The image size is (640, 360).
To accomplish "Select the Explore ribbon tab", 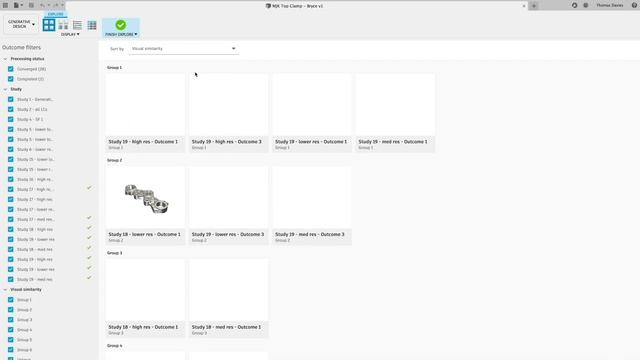I will 56,14.
